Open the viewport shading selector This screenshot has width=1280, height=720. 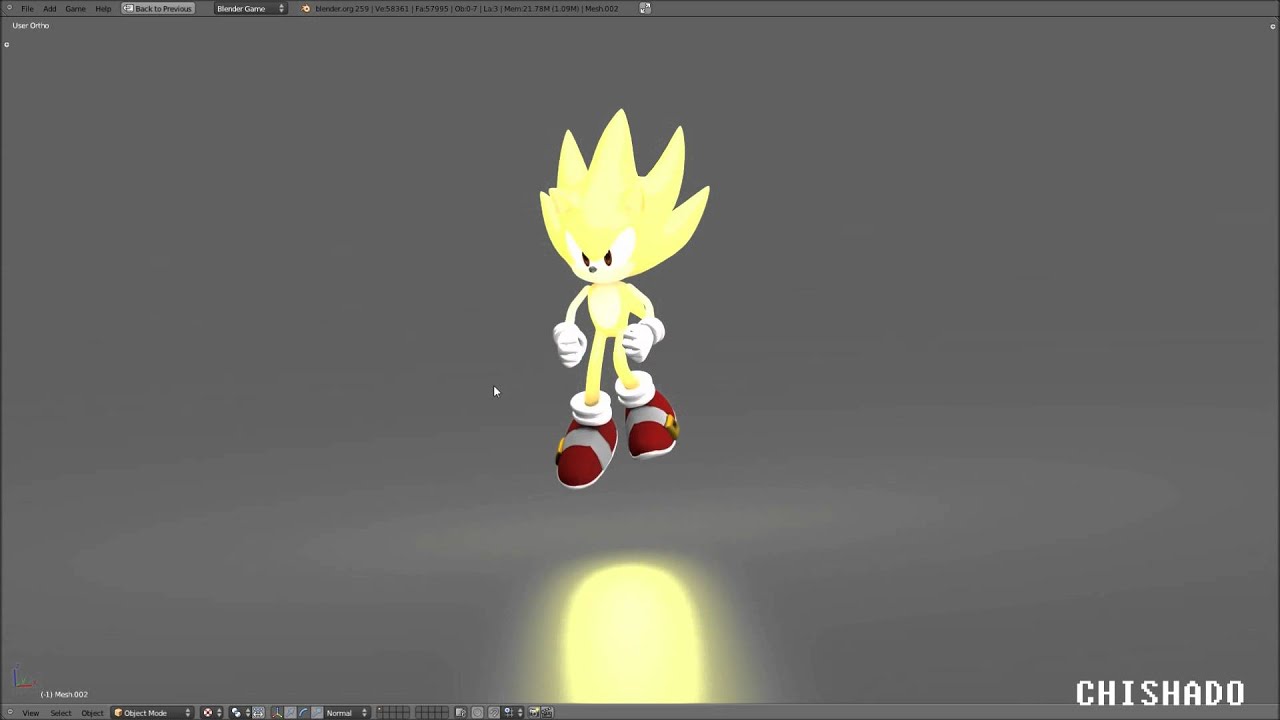pos(212,713)
